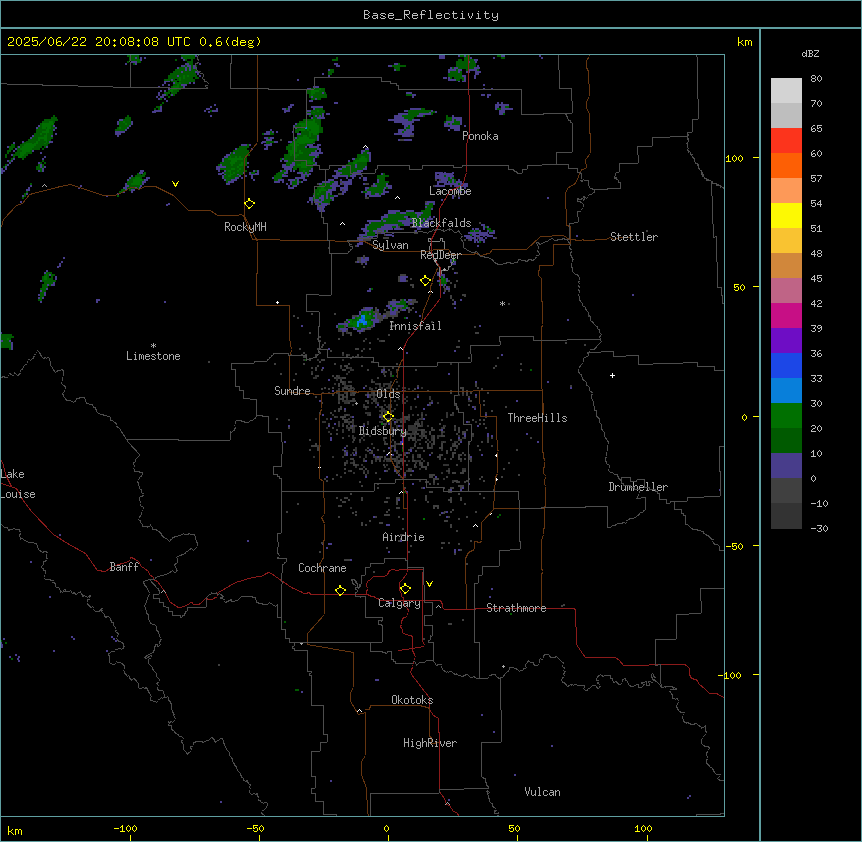Click the red 60 dBZ legend swatch

[786, 141]
